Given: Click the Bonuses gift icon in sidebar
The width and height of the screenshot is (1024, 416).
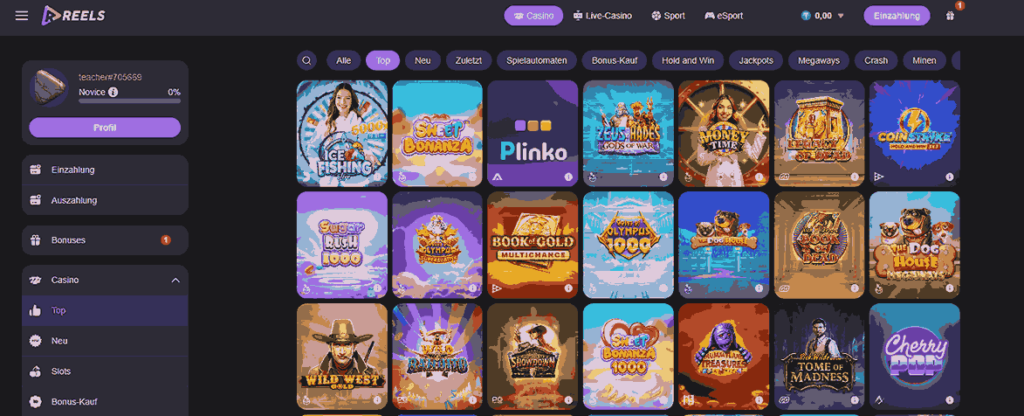Looking at the screenshot, I should click(x=35, y=240).
